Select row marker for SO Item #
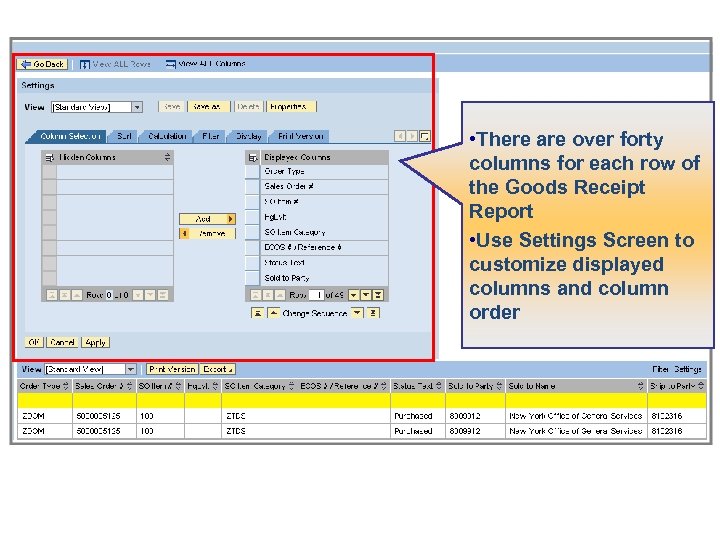 coord(253,202)
